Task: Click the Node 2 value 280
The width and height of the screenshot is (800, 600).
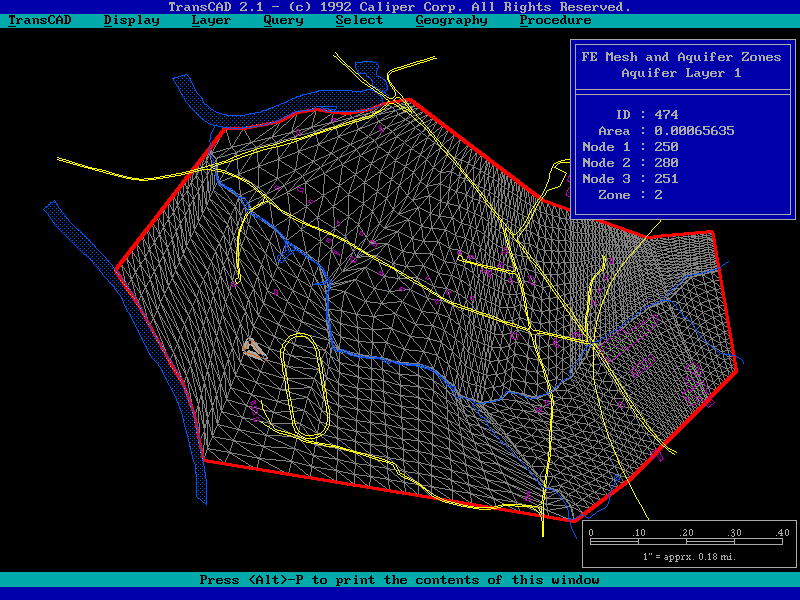Action: (666, 163)
